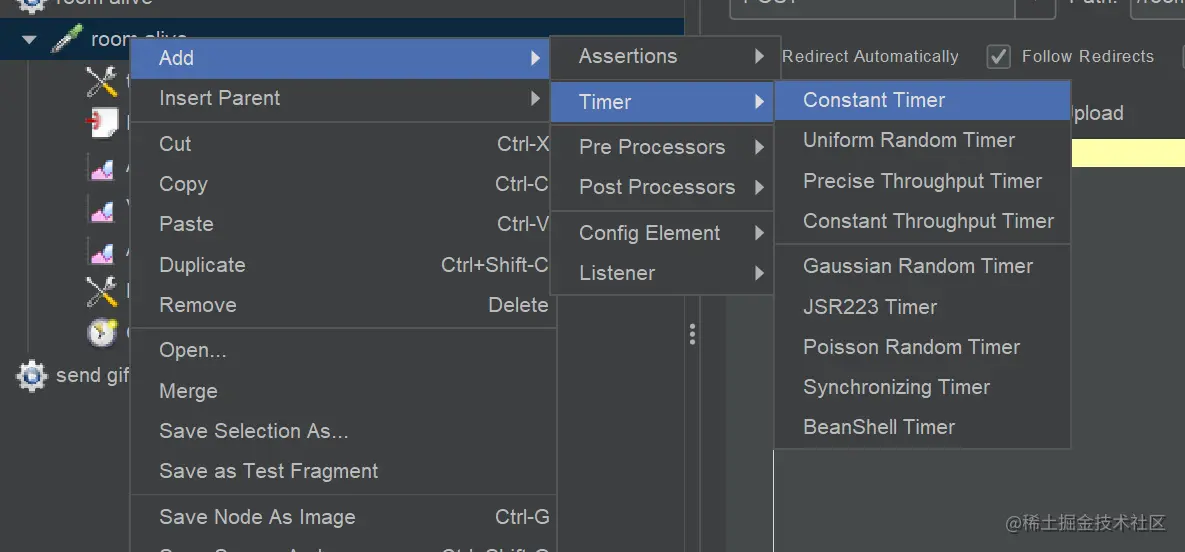This screenshot has height=552, width=1185.
Task: Click Duplicate in the context menu
Action: (x=202, y=265)
